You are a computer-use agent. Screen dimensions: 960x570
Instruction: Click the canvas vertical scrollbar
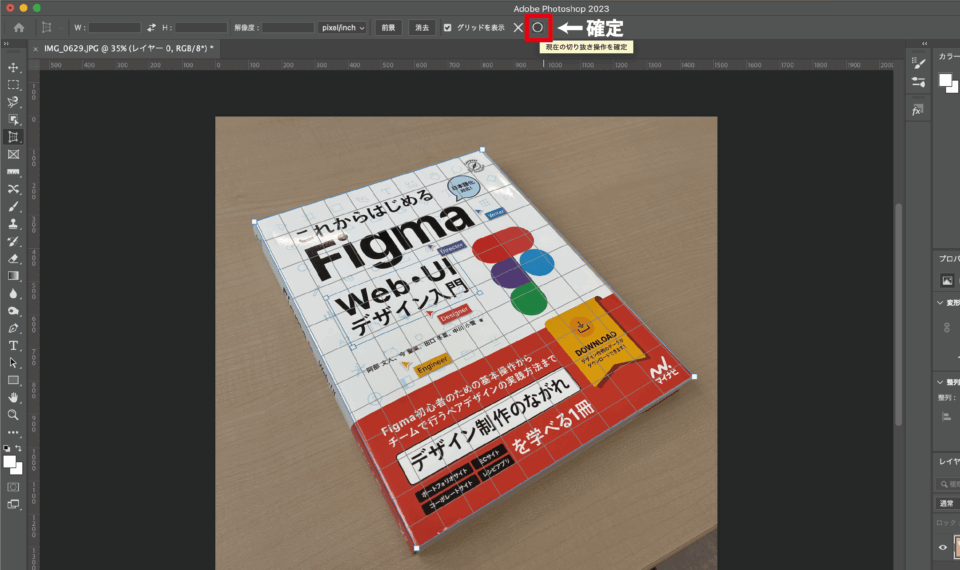898,314
